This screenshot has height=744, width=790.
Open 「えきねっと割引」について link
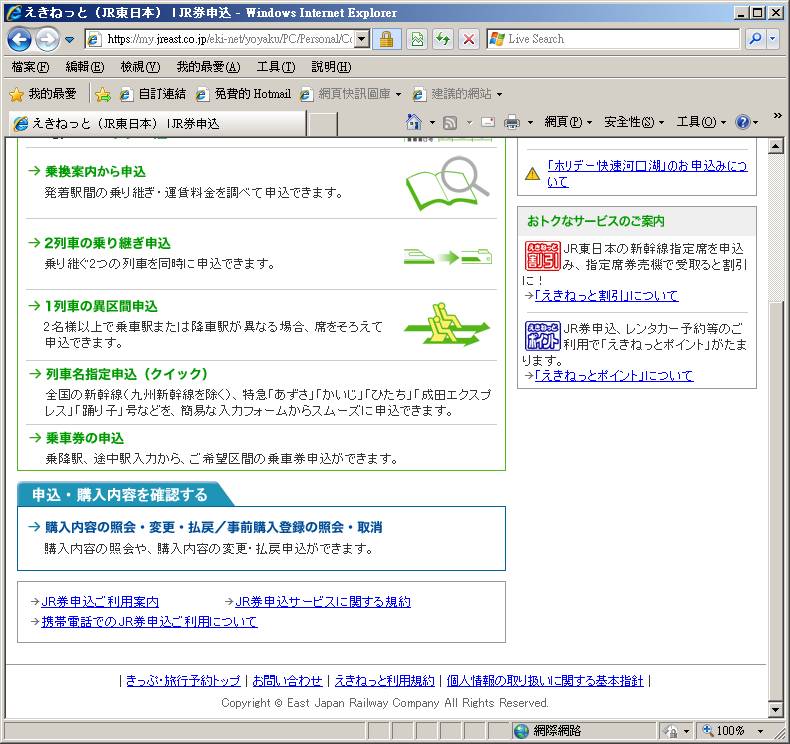click(607, 296)
